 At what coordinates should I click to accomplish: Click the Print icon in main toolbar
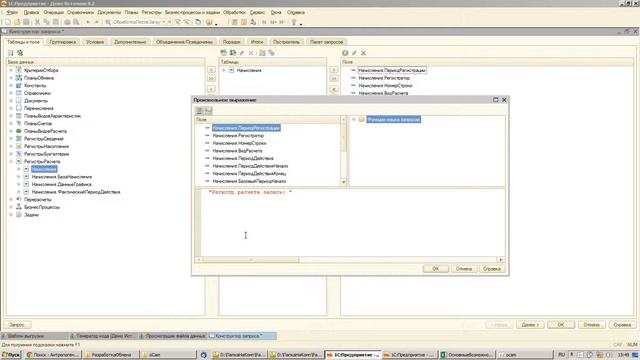tap(67, 22)
